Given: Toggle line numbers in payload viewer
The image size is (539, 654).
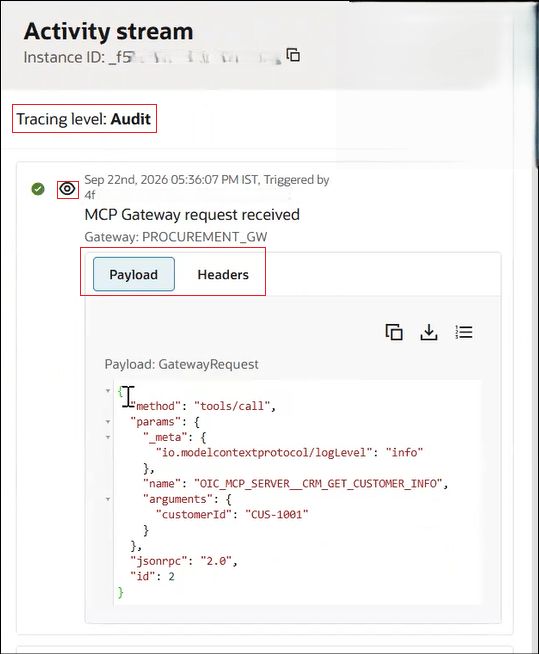Looking at the screenshot, I should click(x=463, y=332).
